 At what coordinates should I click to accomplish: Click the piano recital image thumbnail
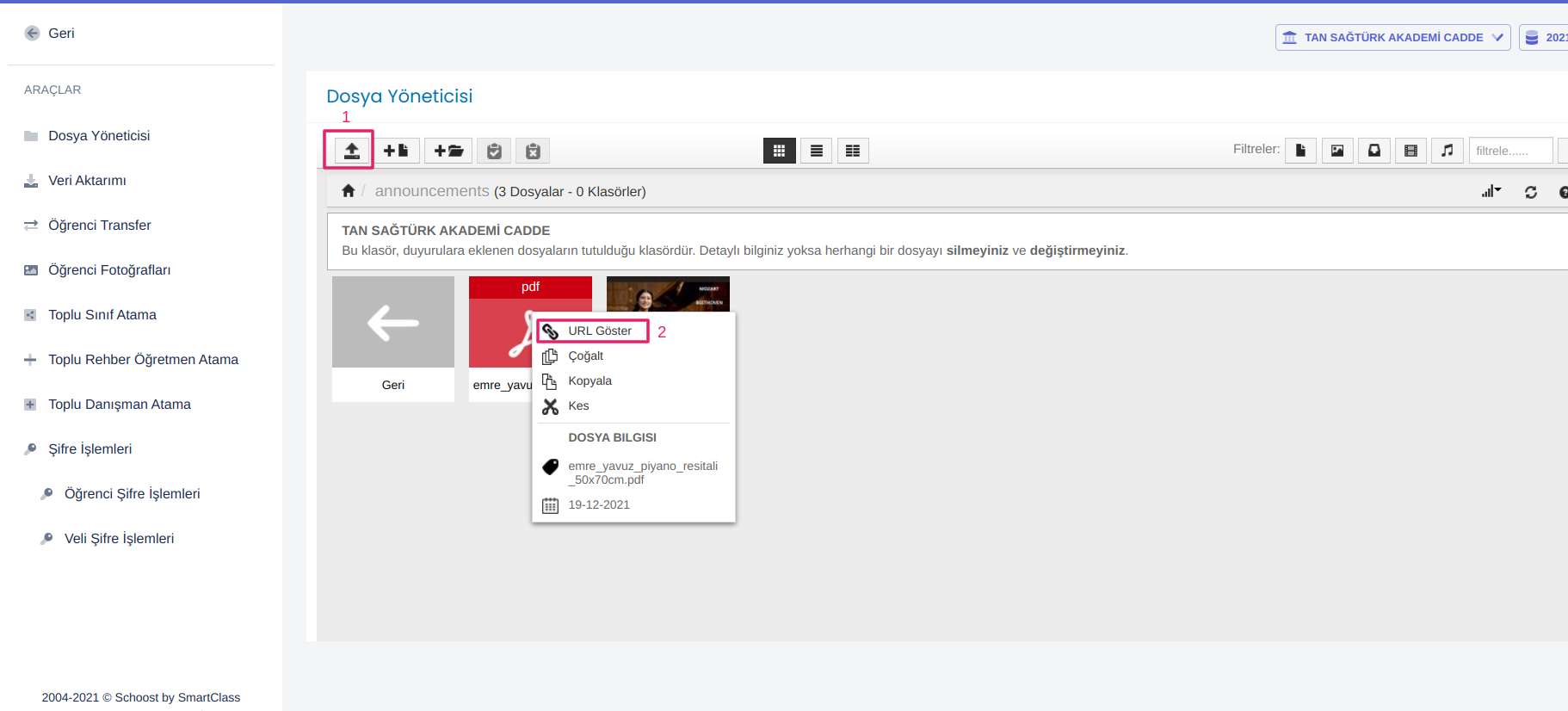(x=668, y=294)
